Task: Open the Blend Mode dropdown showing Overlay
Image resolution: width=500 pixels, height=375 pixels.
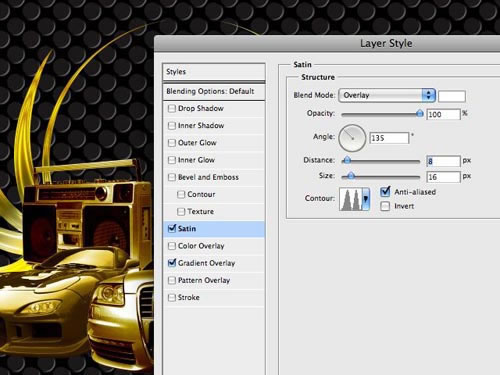Action: click(387, 95)
